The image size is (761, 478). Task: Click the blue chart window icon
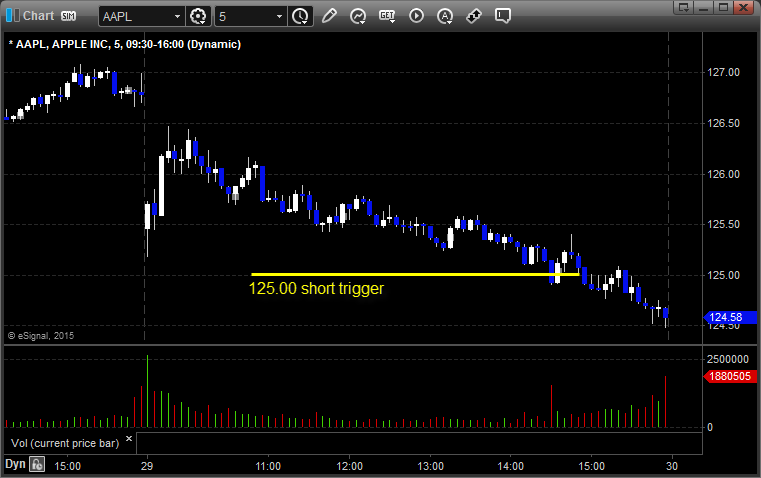coord(13,16)
